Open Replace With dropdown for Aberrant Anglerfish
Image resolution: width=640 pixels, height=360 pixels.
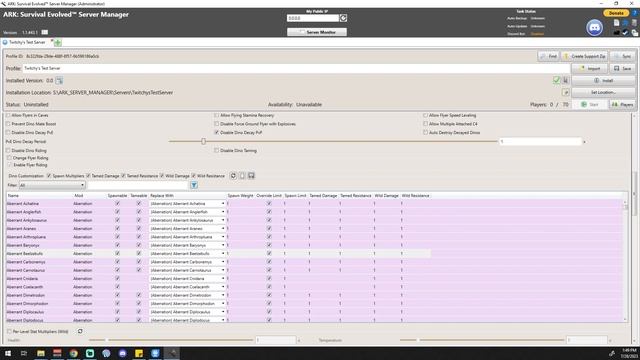(223, 212)
